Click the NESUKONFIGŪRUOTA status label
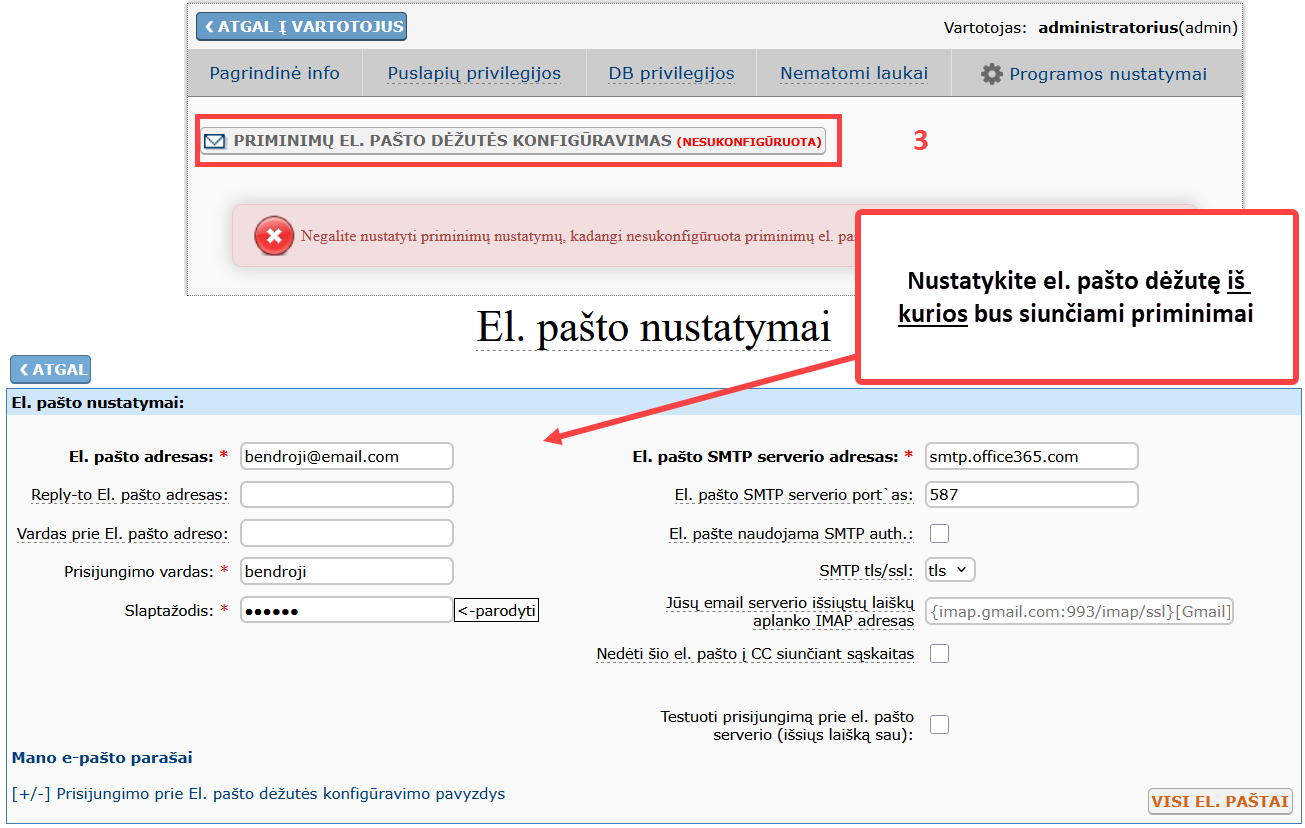The width and height of the screenshot is (1305, 828). pos(749,142)
